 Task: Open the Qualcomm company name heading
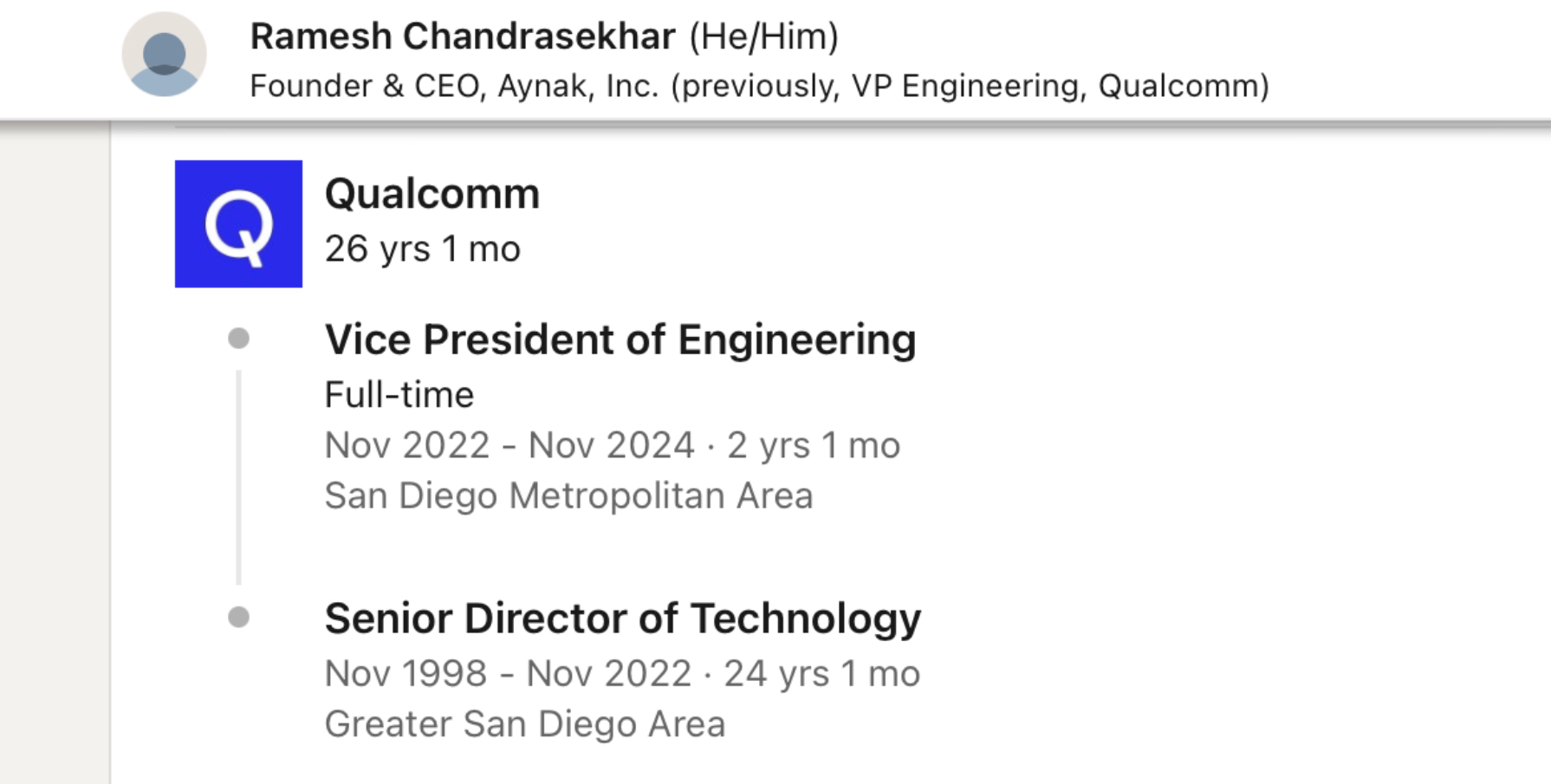[x=432, y=193]
